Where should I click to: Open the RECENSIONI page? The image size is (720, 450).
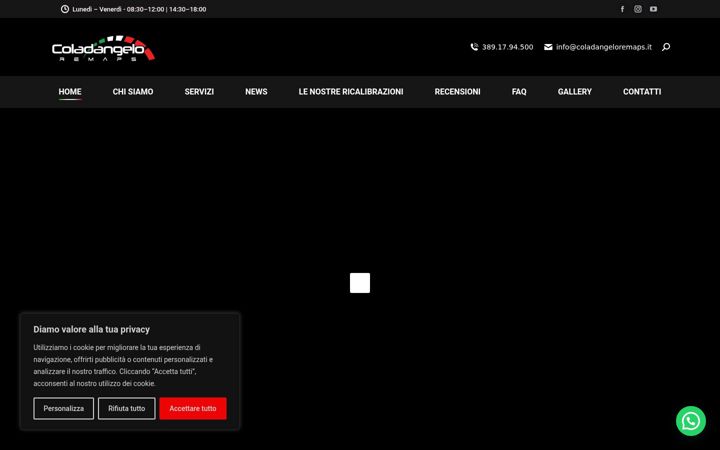pyautogui.click(x=457, y=92)
